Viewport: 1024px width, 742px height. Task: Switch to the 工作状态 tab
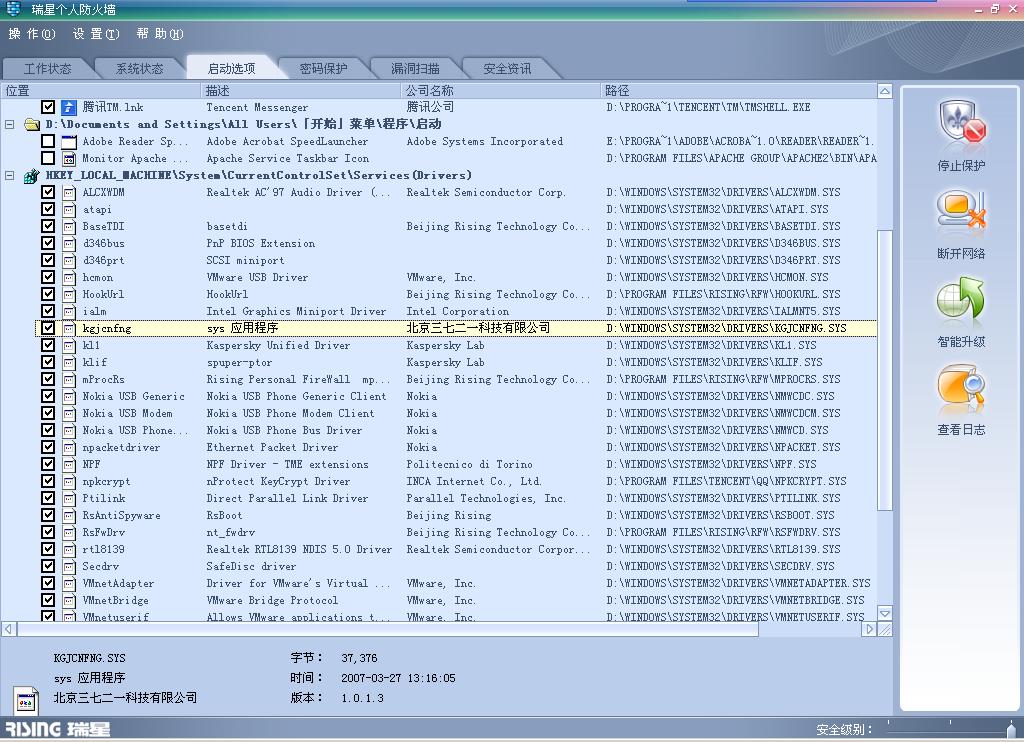(48, 68)
